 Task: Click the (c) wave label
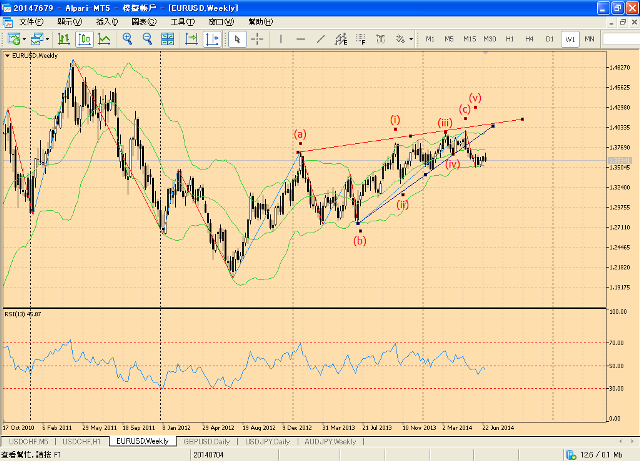(x=464, y=109)
